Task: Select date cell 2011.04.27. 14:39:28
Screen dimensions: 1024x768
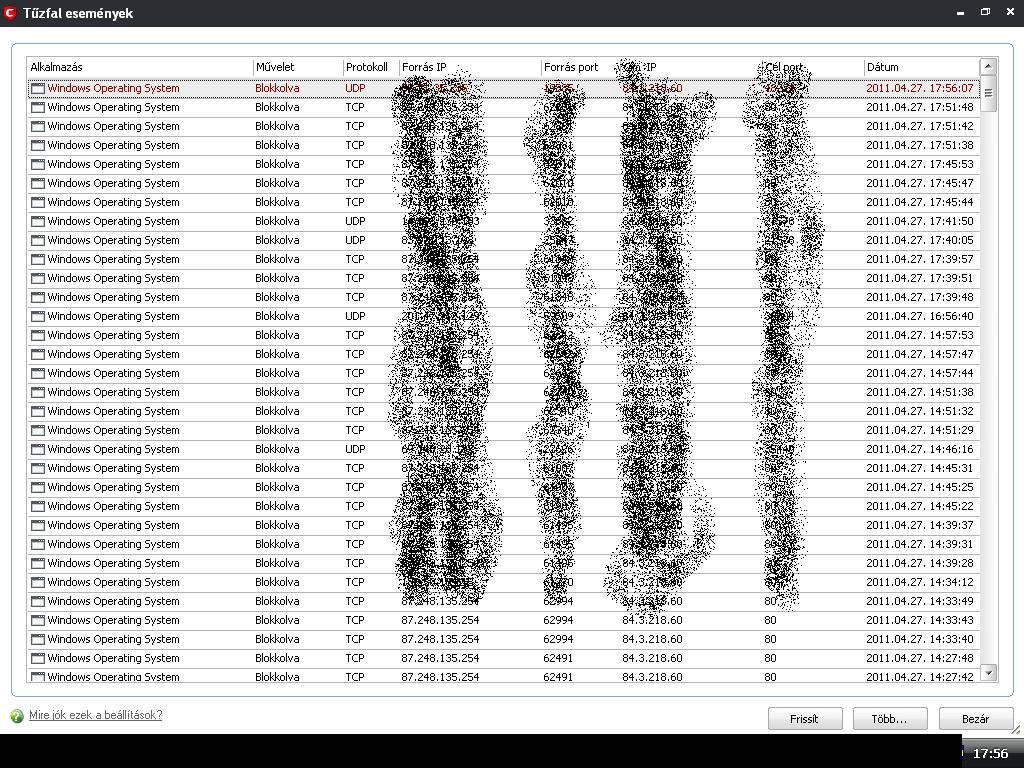Action: click(x=920, y=563)
